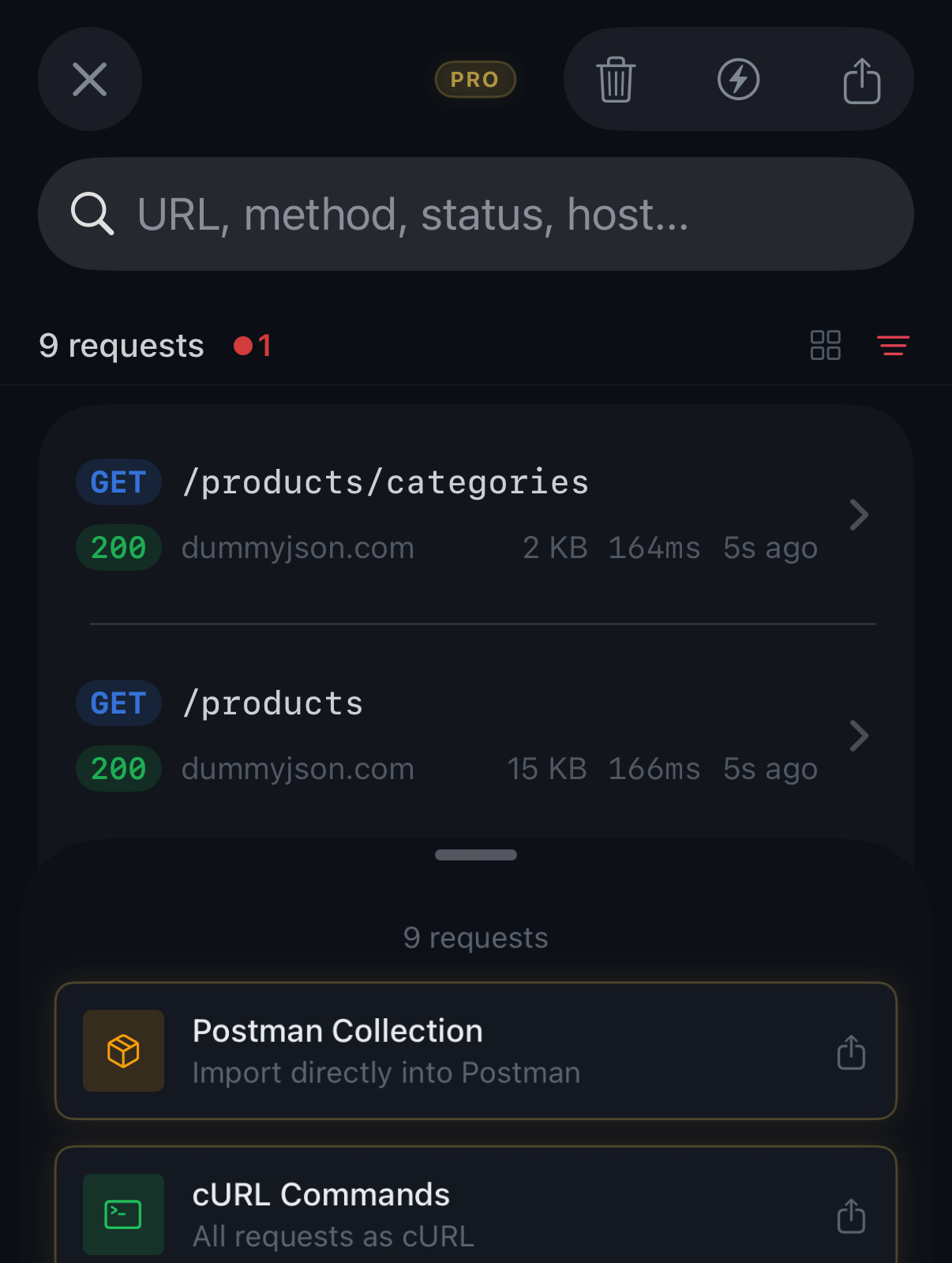
Task: Tap the PRO badge
Action: (475, 79)
